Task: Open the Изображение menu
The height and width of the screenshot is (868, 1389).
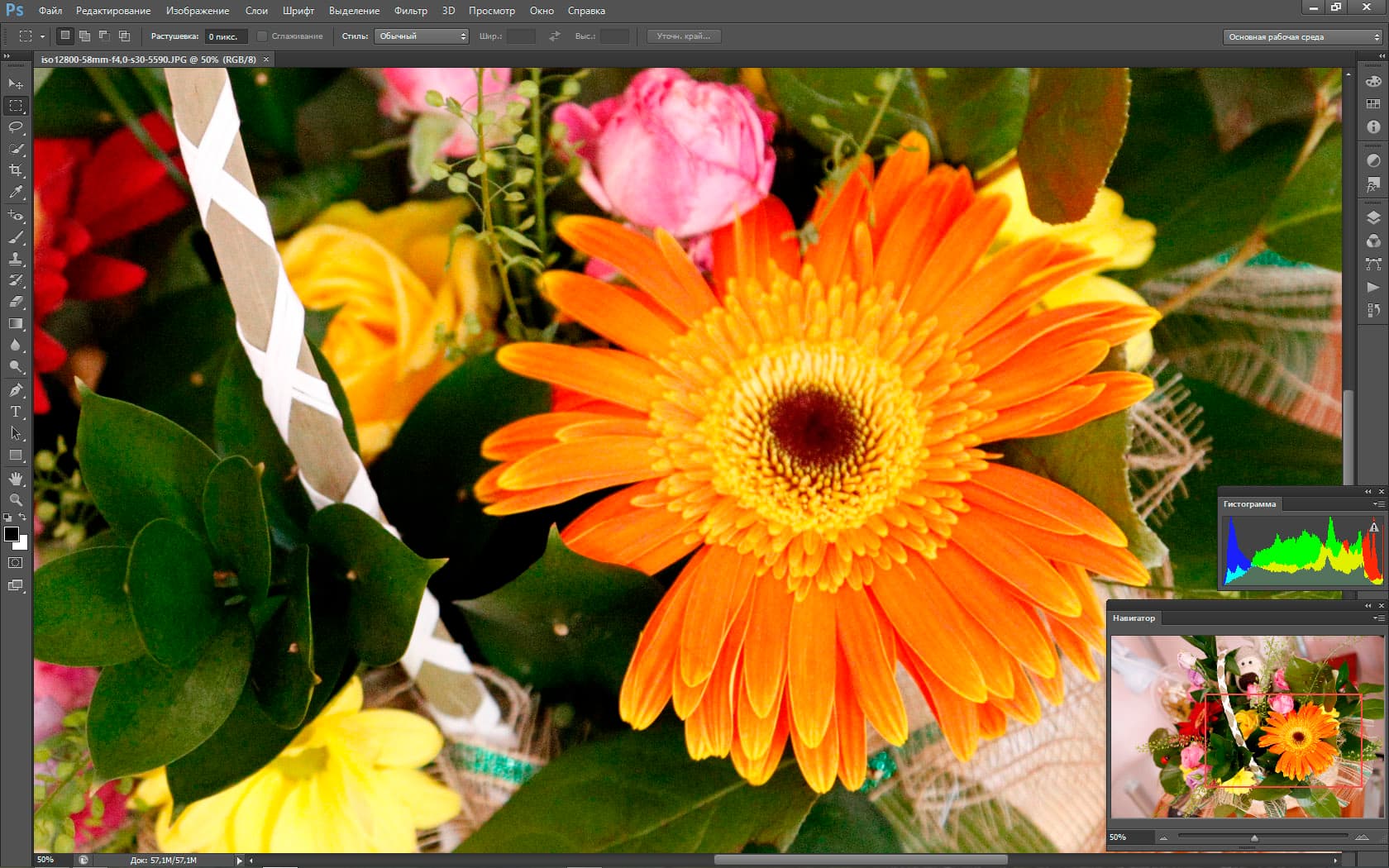Action: 198,11
